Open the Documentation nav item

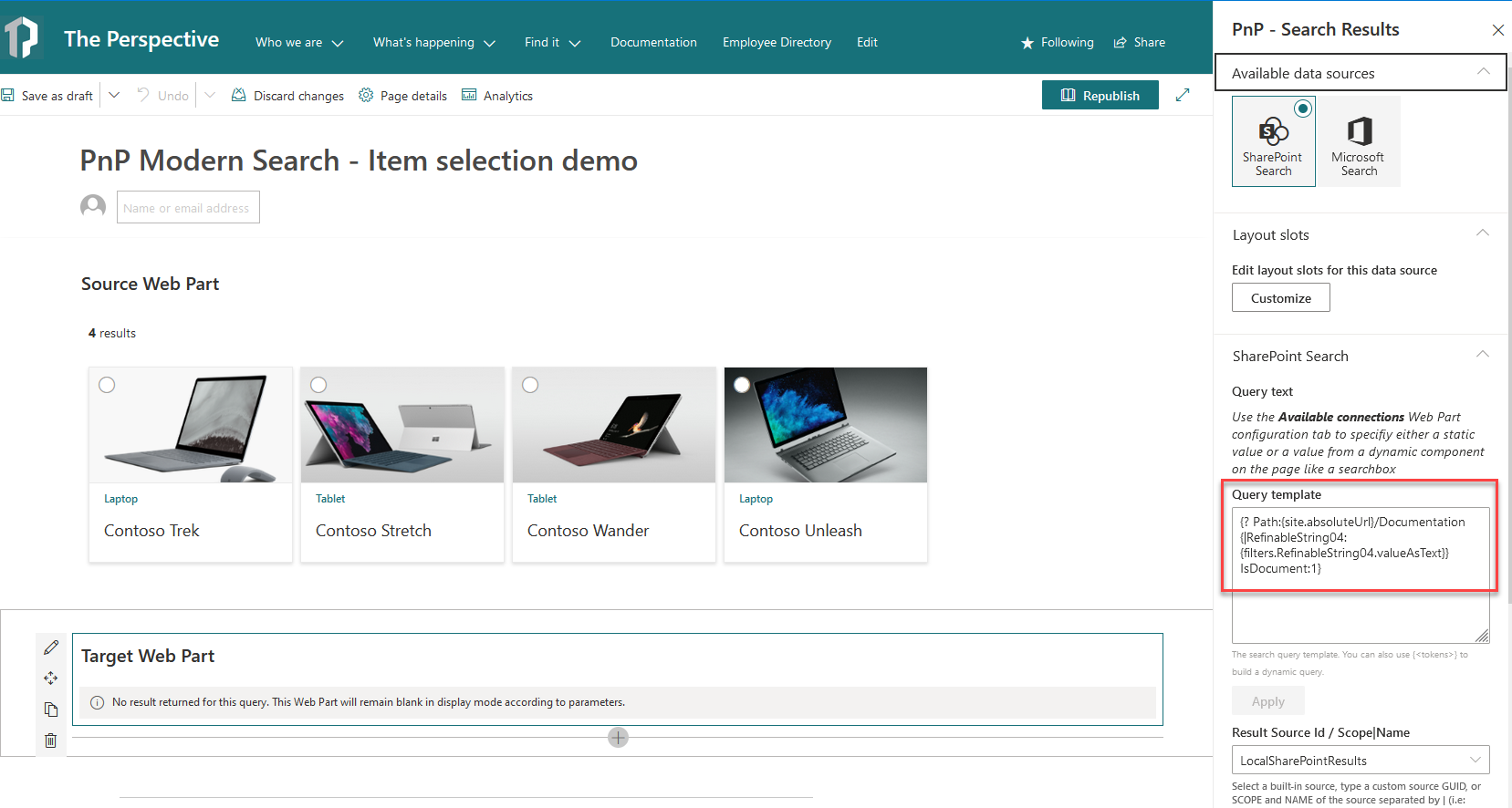(x=653, y=43)
